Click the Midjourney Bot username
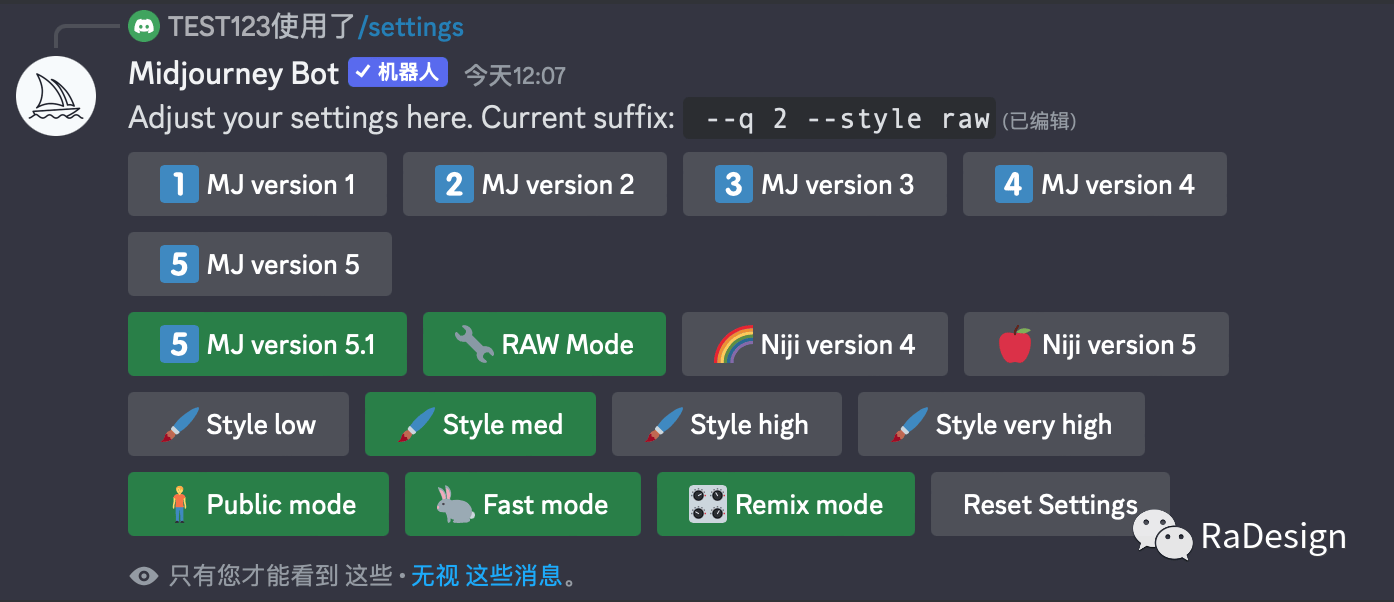The image size is (1394, 602). pyautogui.click(x=234, y=74)
